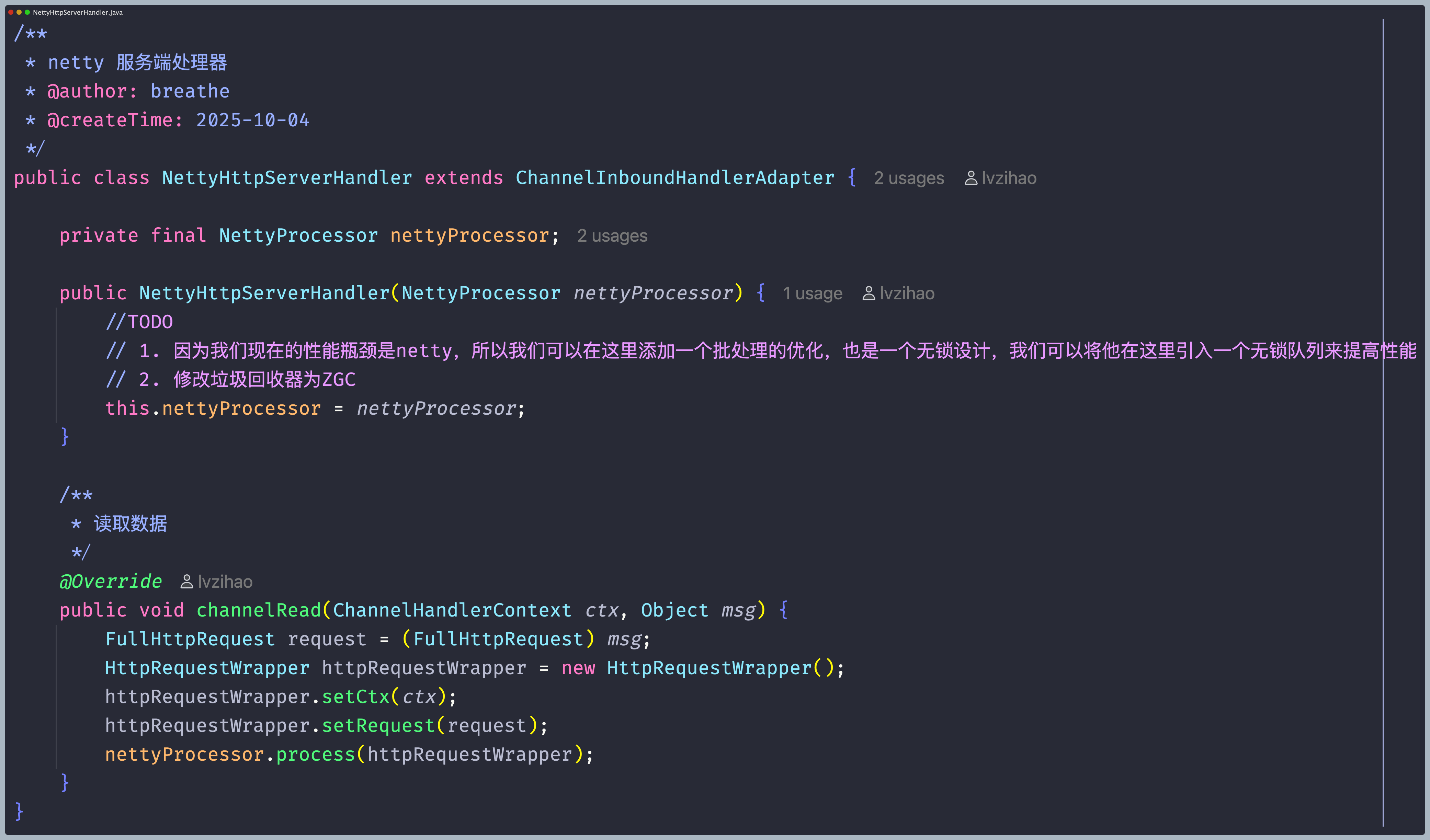Click the @Override annotation

[111, 582]
